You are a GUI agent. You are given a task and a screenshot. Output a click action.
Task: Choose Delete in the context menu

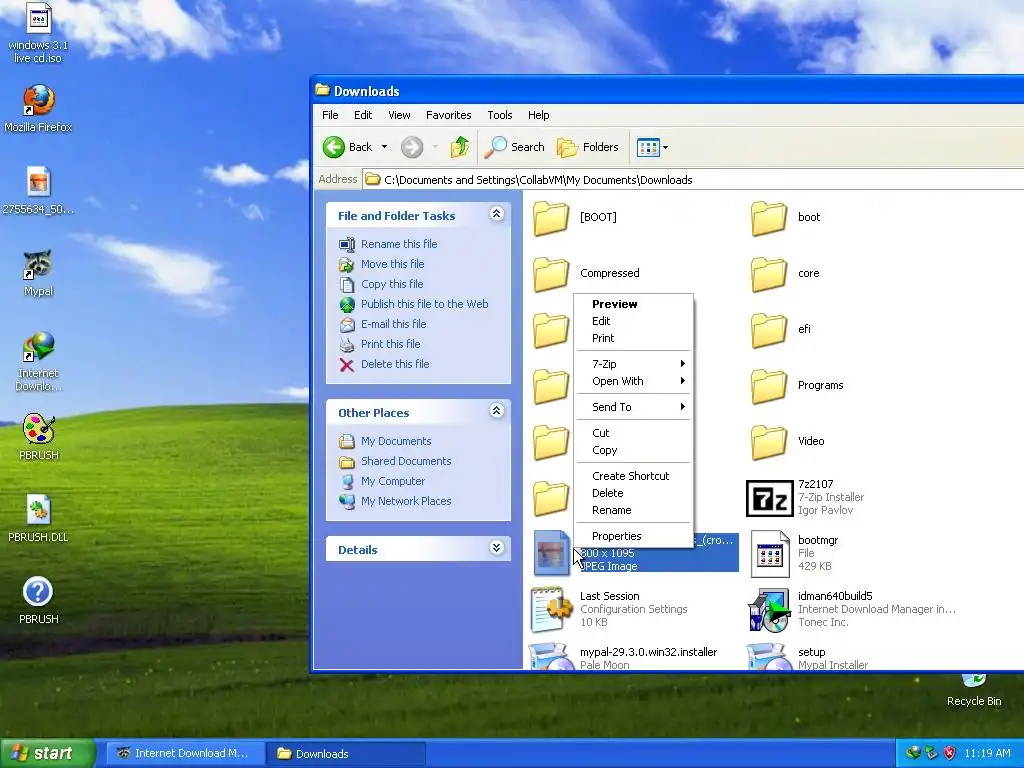point(633,493)
